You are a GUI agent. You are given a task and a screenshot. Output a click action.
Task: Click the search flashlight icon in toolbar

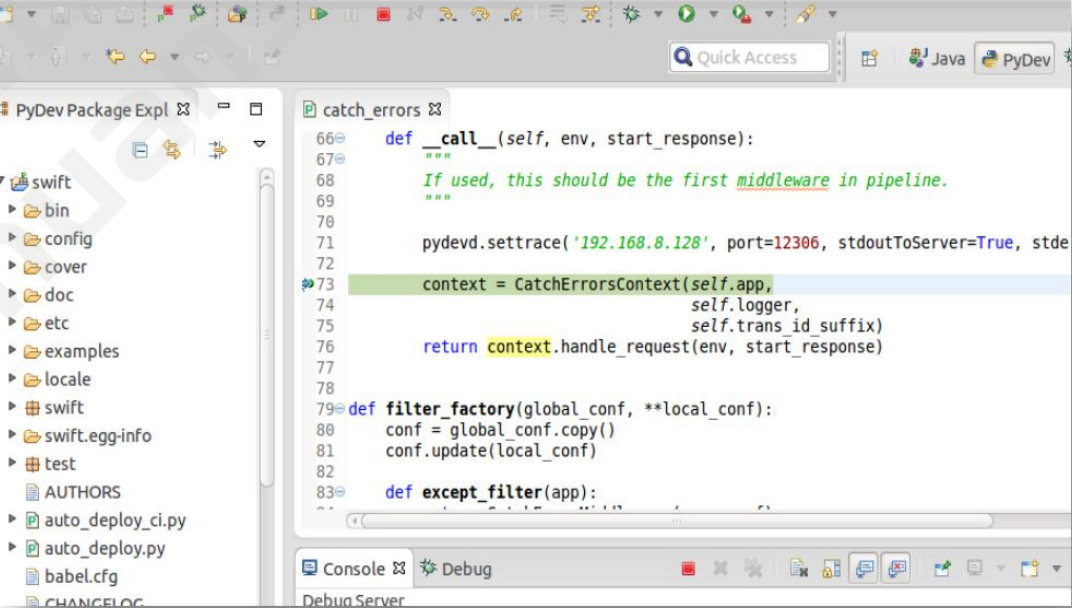(x=805, y=14)
